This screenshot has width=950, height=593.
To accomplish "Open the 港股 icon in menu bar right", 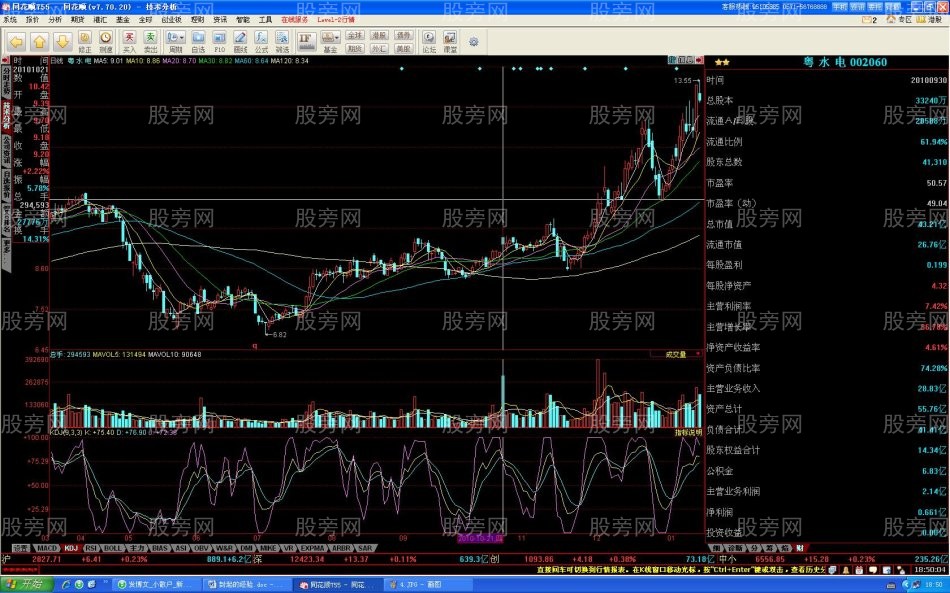I will pos(930,20).
